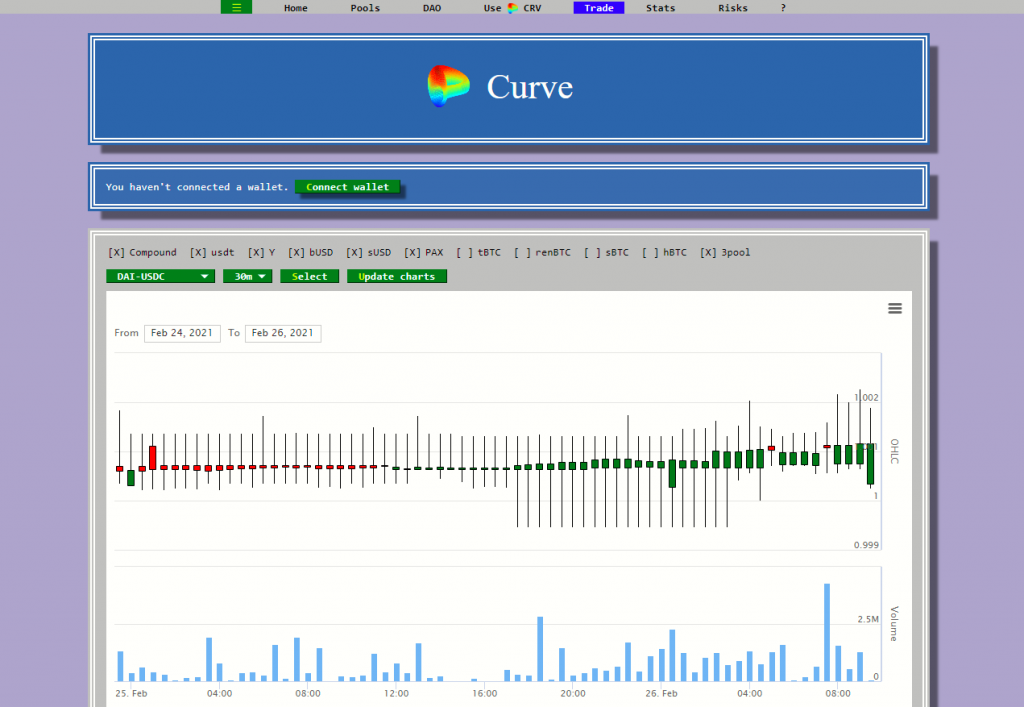Image resolution: width=1024 pixels, height=707 pixels.
Task: Open the green hamburger navigation menu
Action: [236, 7]
